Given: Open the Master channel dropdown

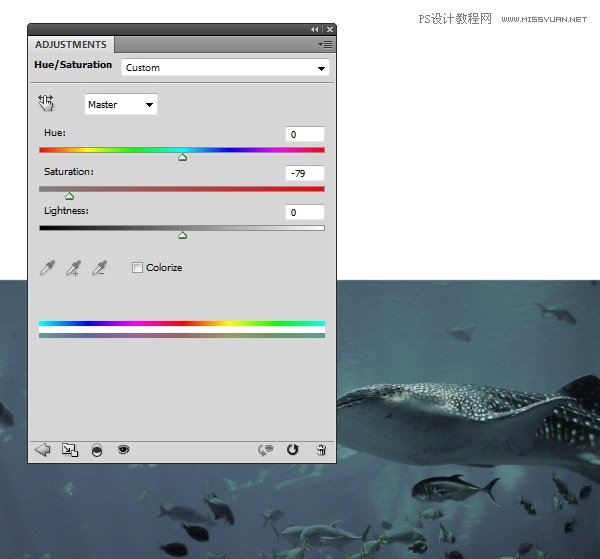Looking at the screenshot, I should (x=120, y=104).
